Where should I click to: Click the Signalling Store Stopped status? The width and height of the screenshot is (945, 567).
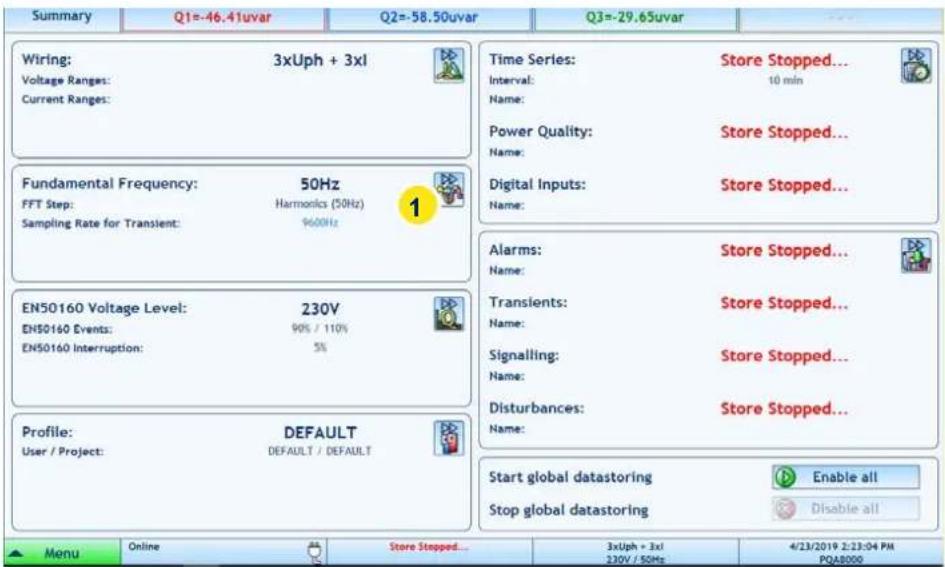pos(783,356)
